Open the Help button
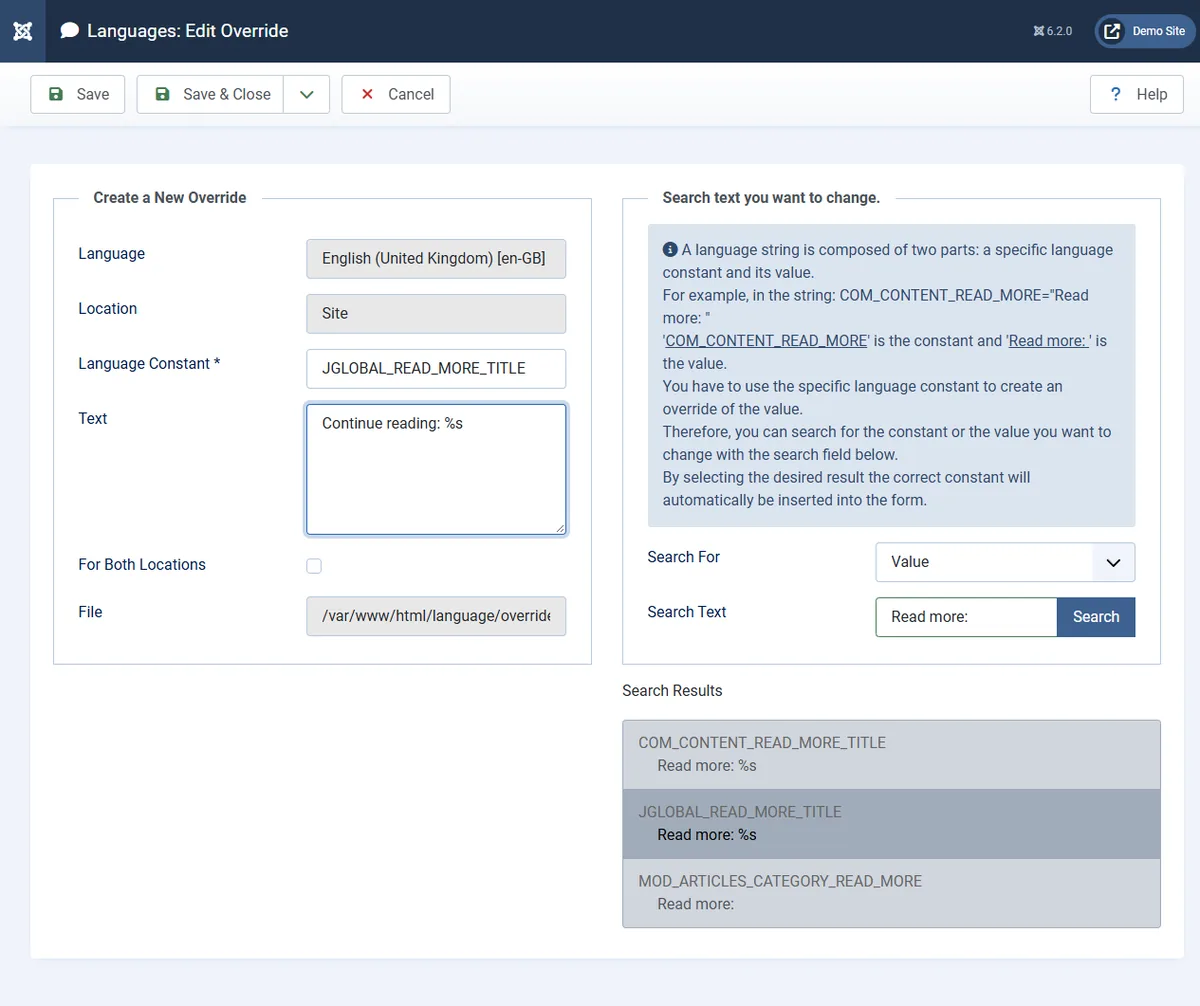Image resolution: width=1200 pixels, height=1006 pixels. click(1137, 94)
